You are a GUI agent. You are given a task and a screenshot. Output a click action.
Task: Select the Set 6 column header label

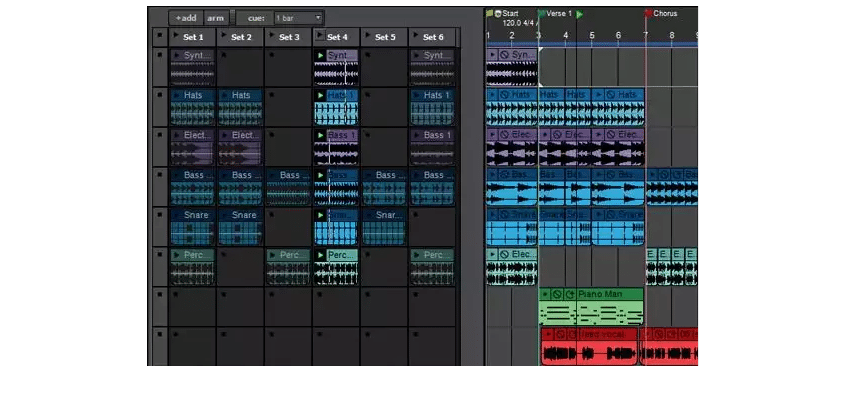(x=433, y=37)
